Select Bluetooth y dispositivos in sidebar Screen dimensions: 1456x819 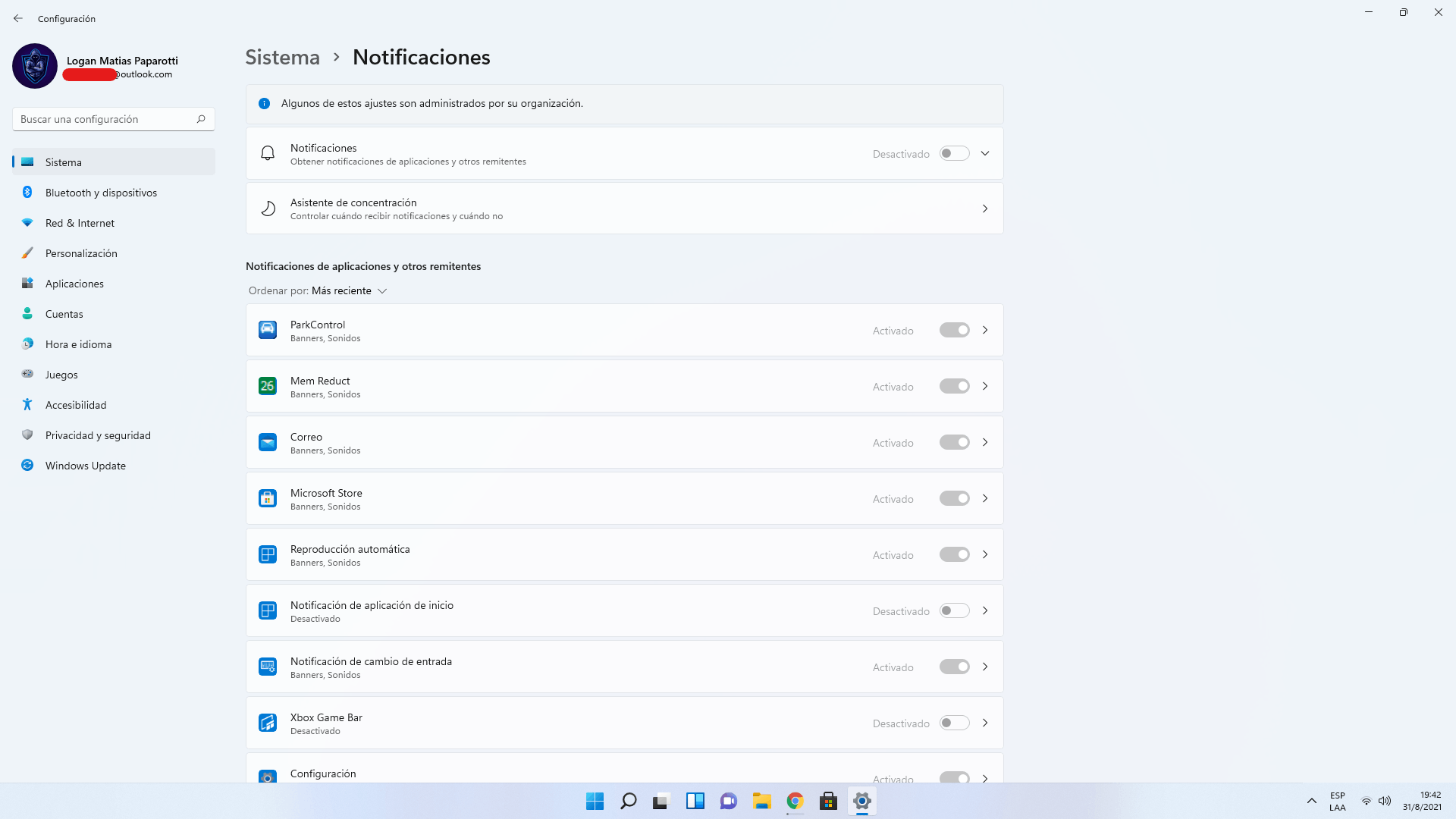coord(101,193)
